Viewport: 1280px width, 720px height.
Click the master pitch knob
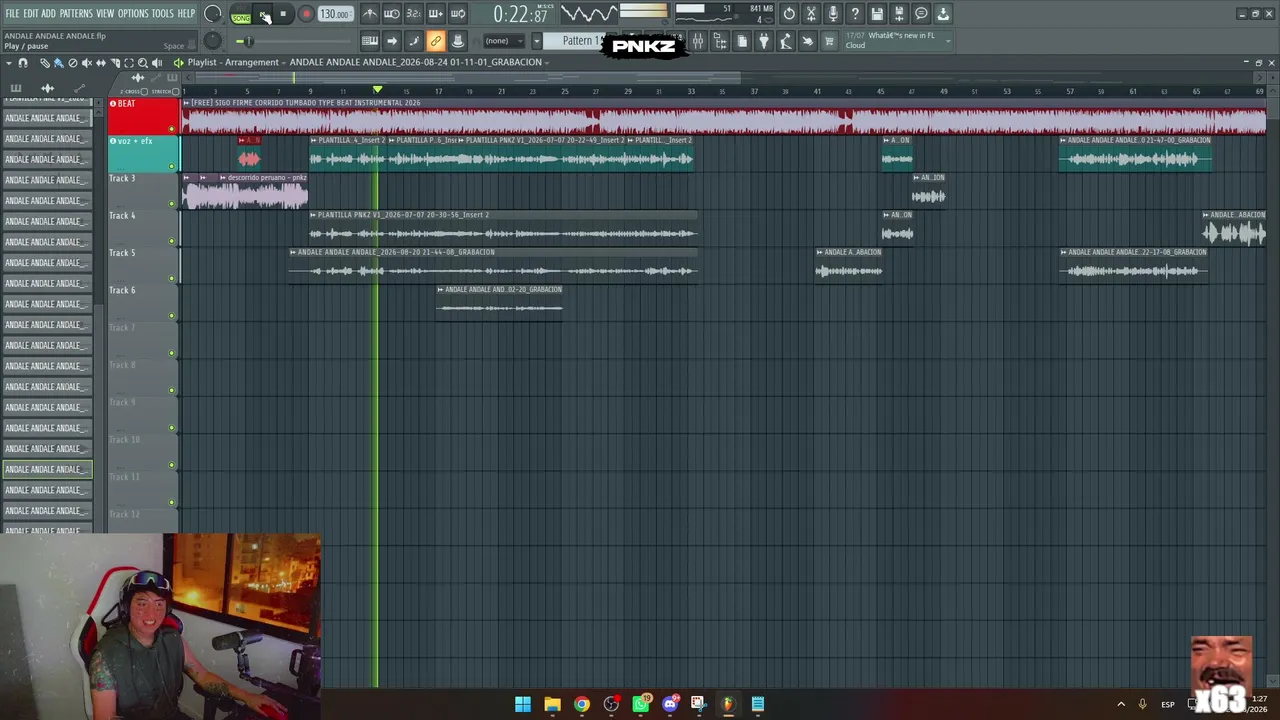tap(212, 41)
